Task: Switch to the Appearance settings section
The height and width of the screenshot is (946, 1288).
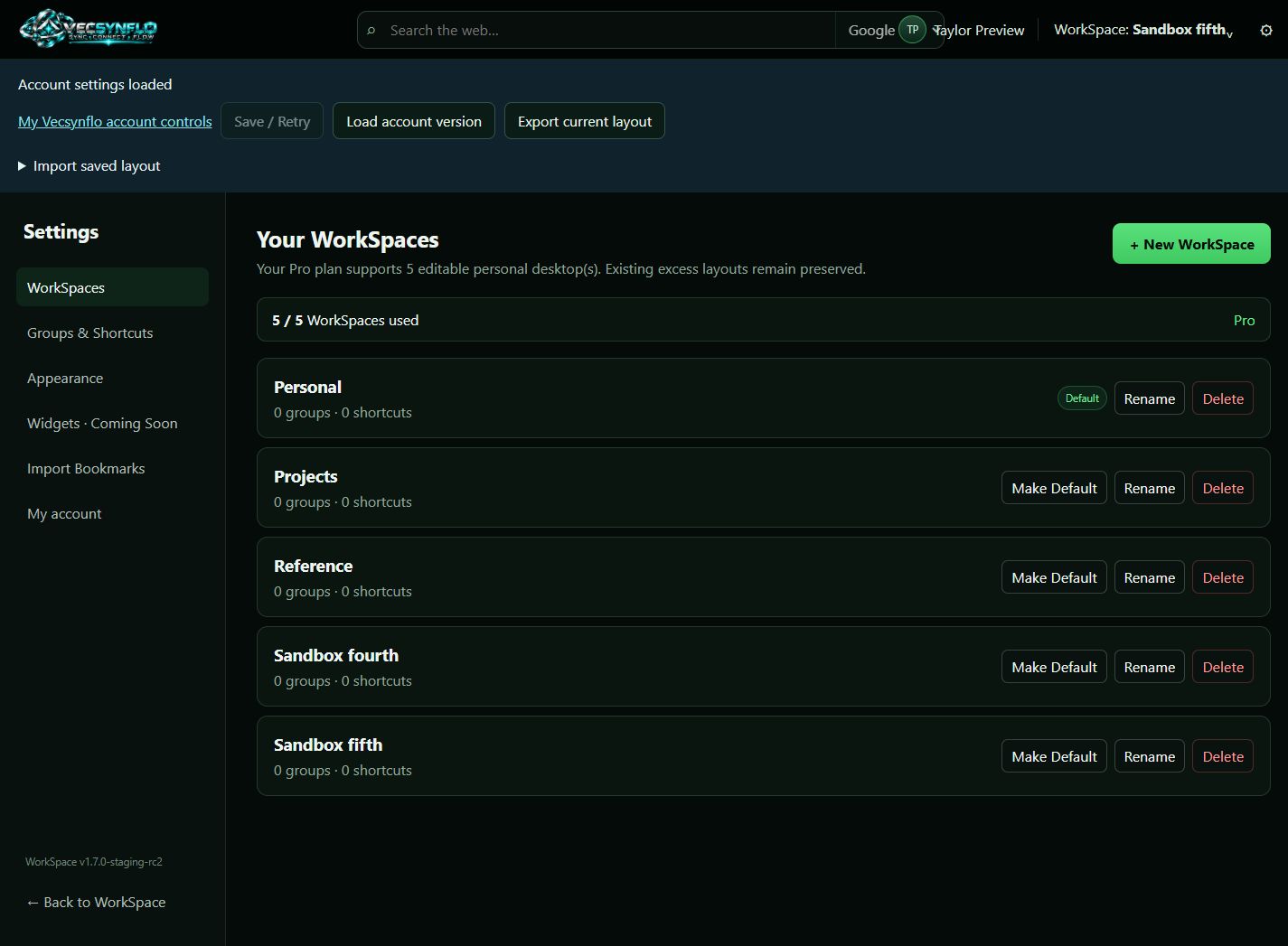Action: 112,378
